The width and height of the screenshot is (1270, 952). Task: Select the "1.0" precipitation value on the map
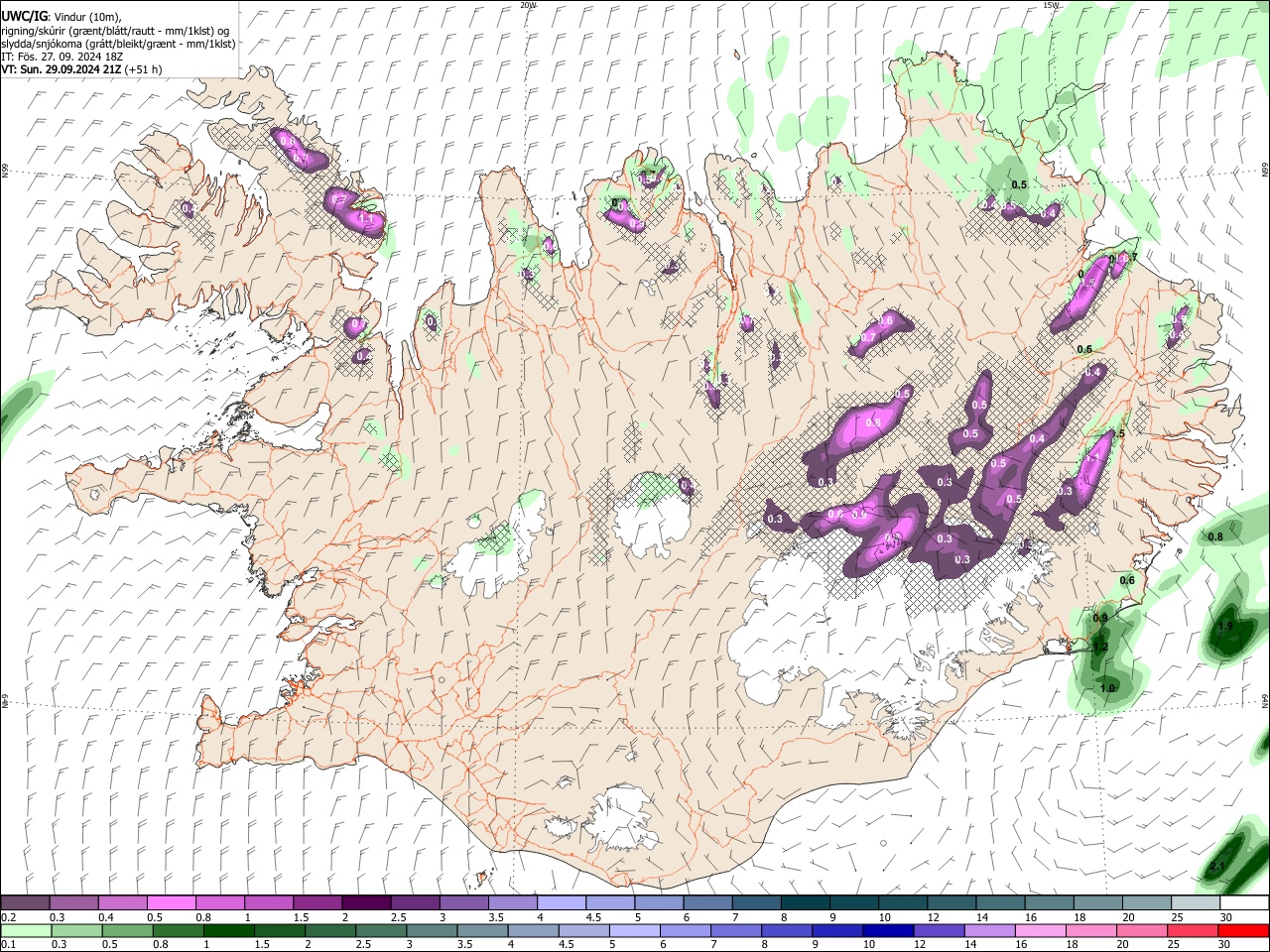coord(1108,688)
